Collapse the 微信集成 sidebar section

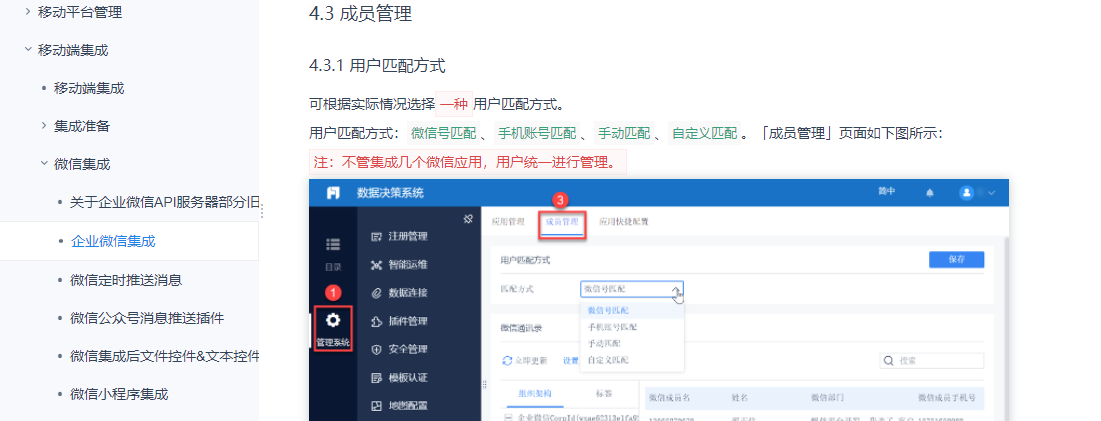coord(44,164)
